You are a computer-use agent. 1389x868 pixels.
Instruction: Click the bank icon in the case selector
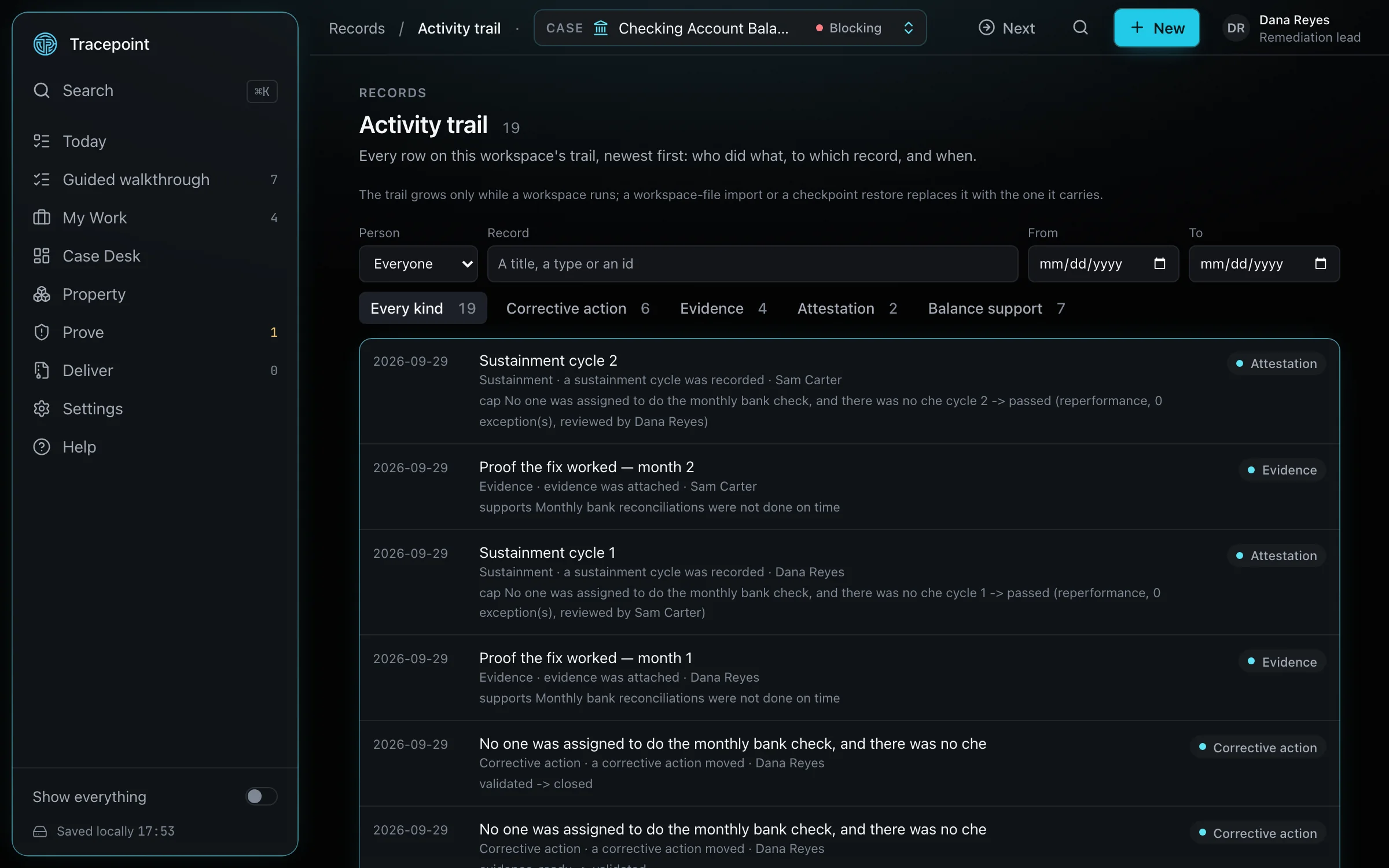(x=601, y=28)
